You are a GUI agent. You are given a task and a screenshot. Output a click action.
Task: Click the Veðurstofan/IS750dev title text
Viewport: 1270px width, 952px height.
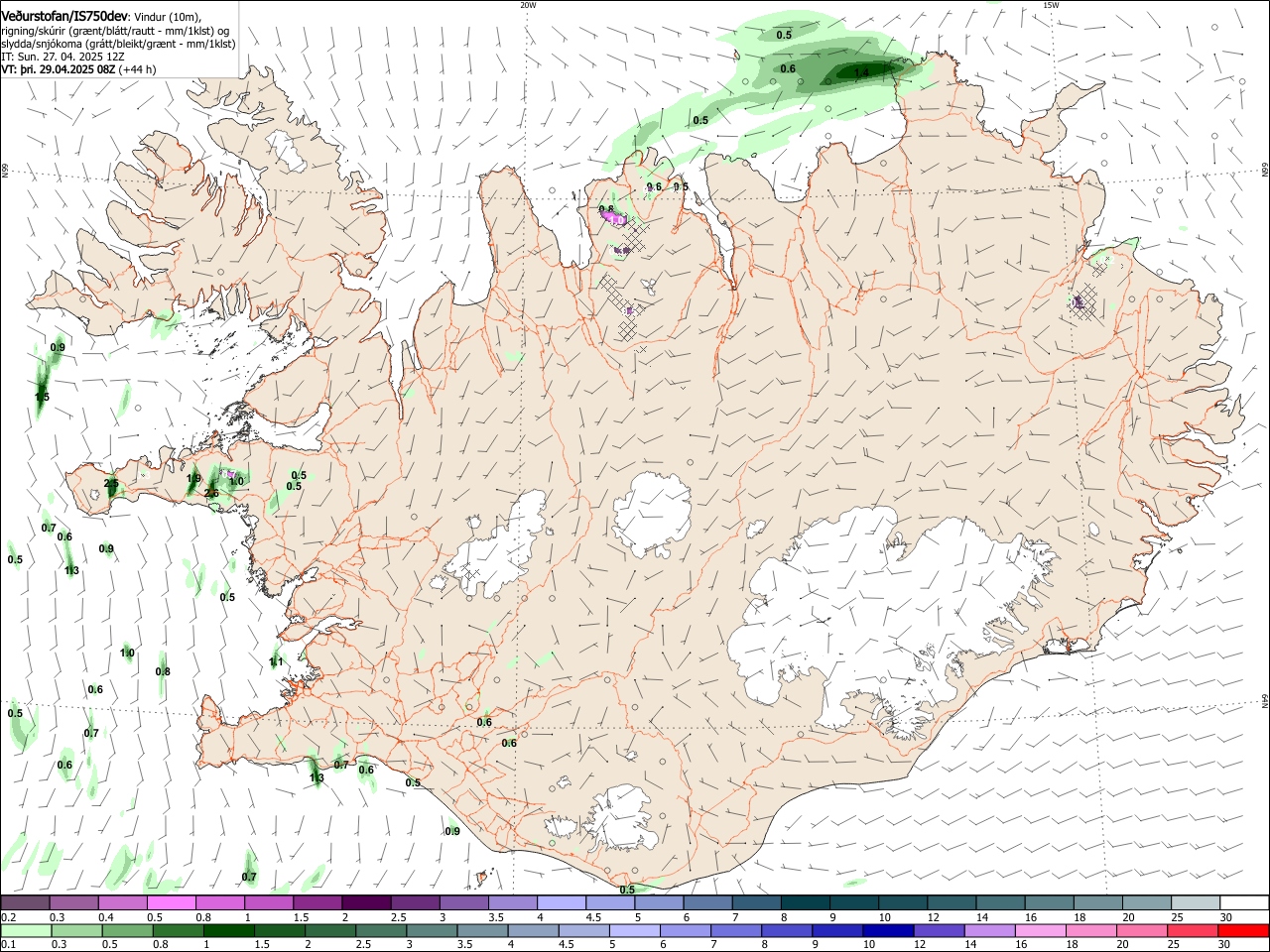(x=64, y=16)
